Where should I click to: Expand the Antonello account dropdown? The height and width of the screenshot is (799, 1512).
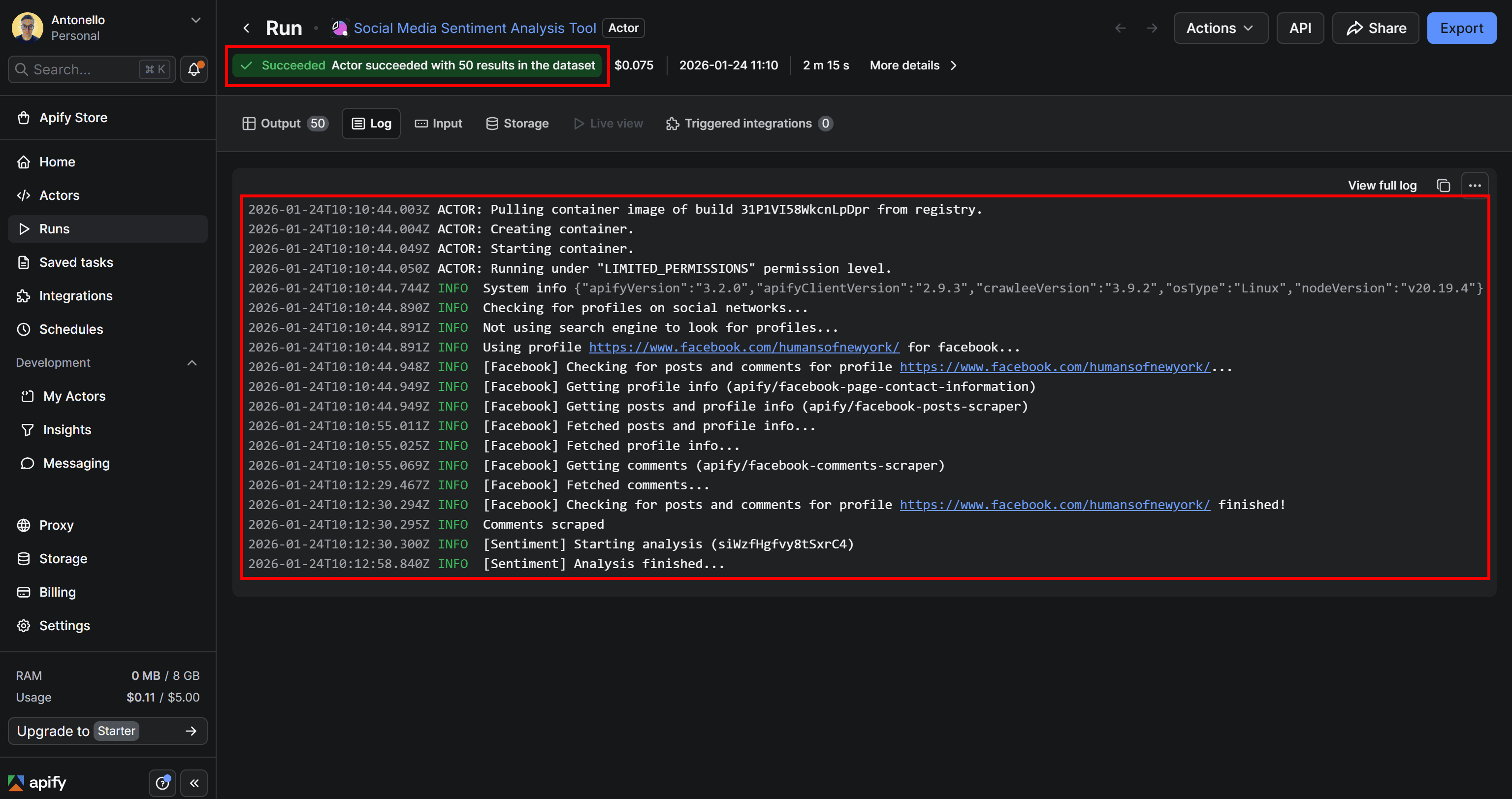pyautogui.click(x=196, y=20)
